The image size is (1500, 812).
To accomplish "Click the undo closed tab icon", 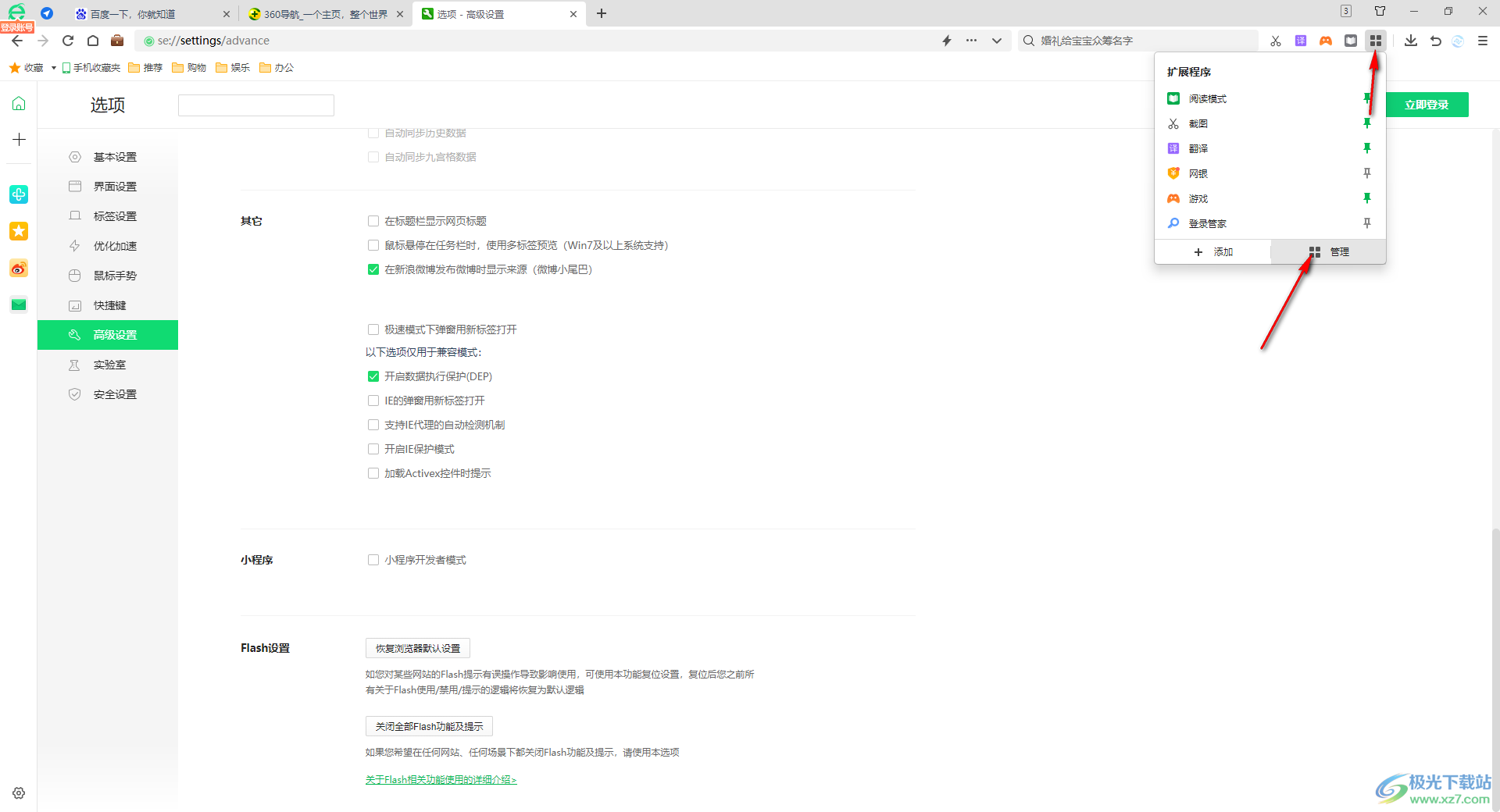I will [1436, 41].
